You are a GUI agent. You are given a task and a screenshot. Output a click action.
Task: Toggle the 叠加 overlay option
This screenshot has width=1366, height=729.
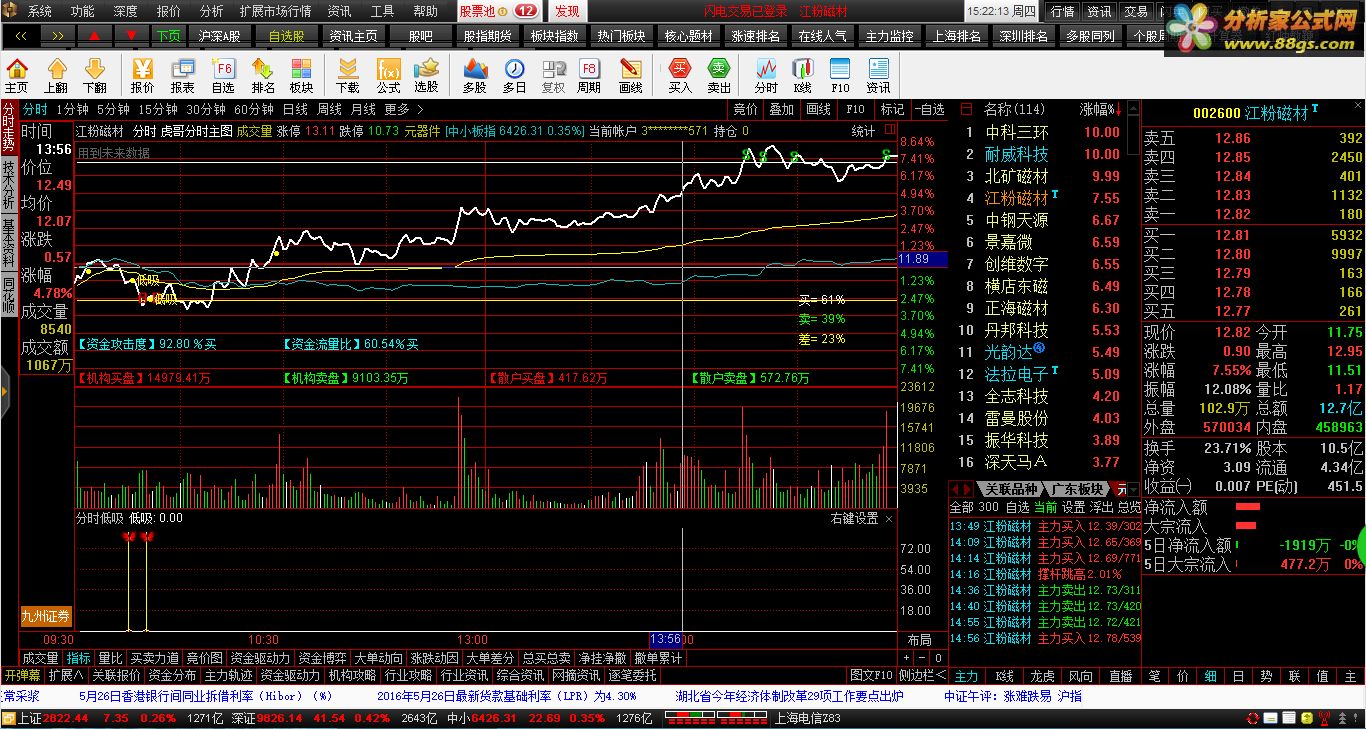coord(781,109)
